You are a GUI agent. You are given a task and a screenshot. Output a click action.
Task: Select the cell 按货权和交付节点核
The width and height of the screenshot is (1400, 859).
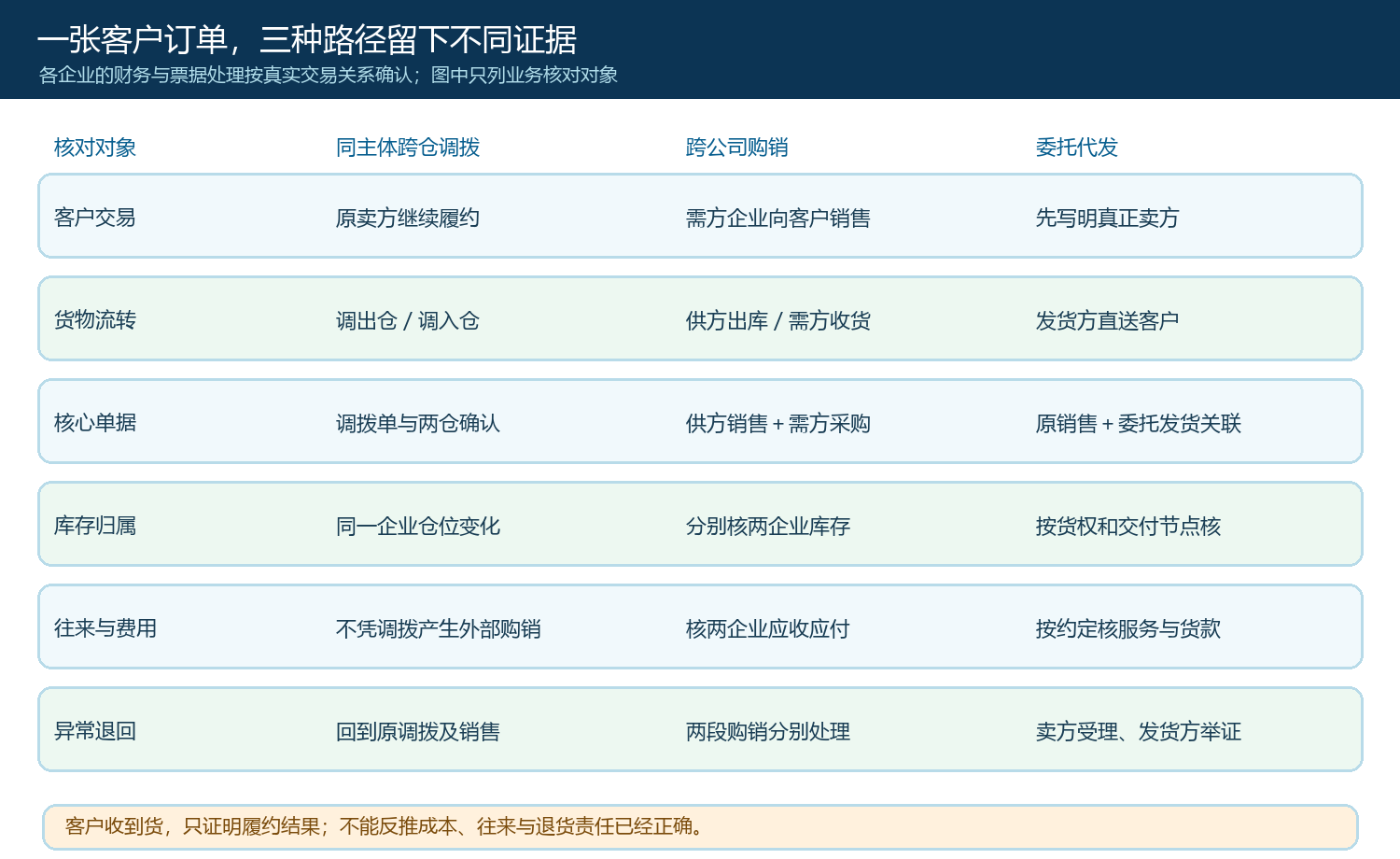point(1128,526)
